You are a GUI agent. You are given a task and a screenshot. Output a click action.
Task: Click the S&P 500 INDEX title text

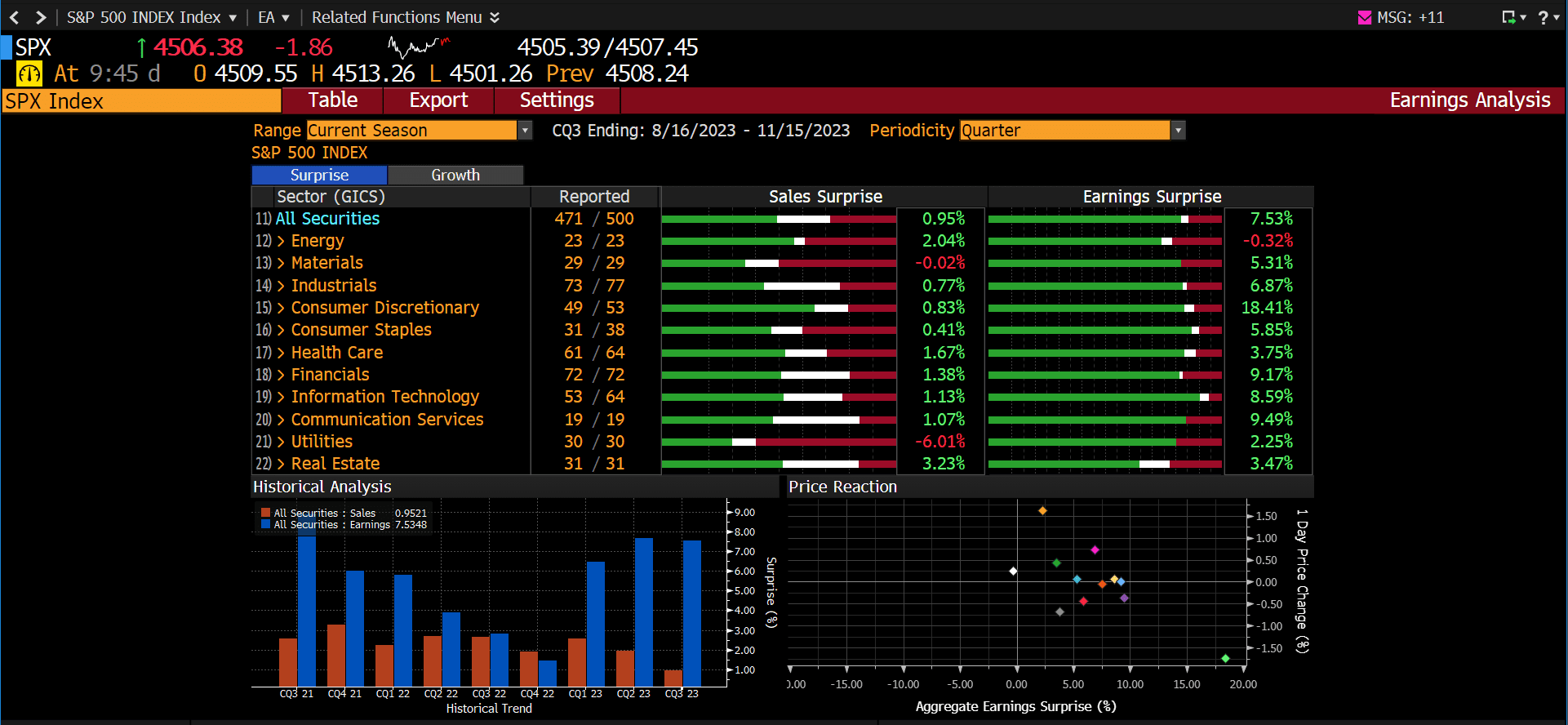(x=309, y=153)
